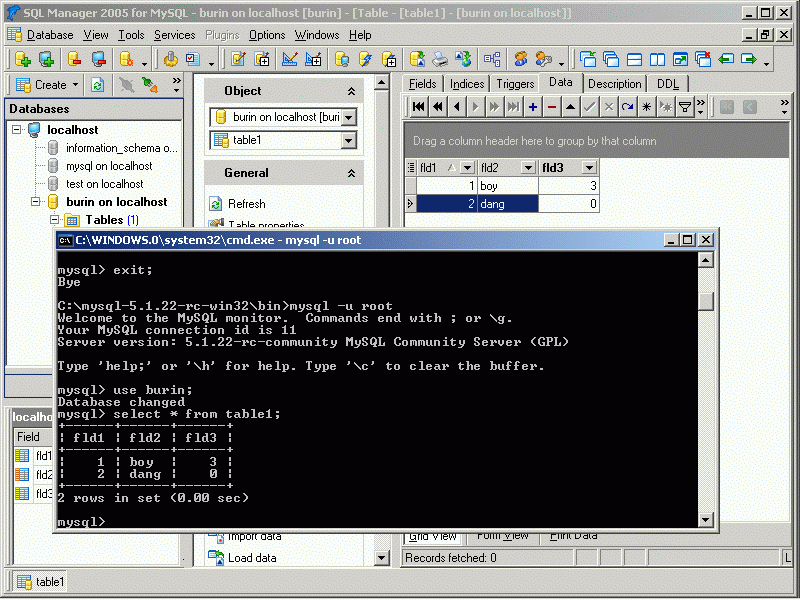
Task: Open the fld1 column filter dropdown
Action: pyautogui.click(x=467, y=167)
